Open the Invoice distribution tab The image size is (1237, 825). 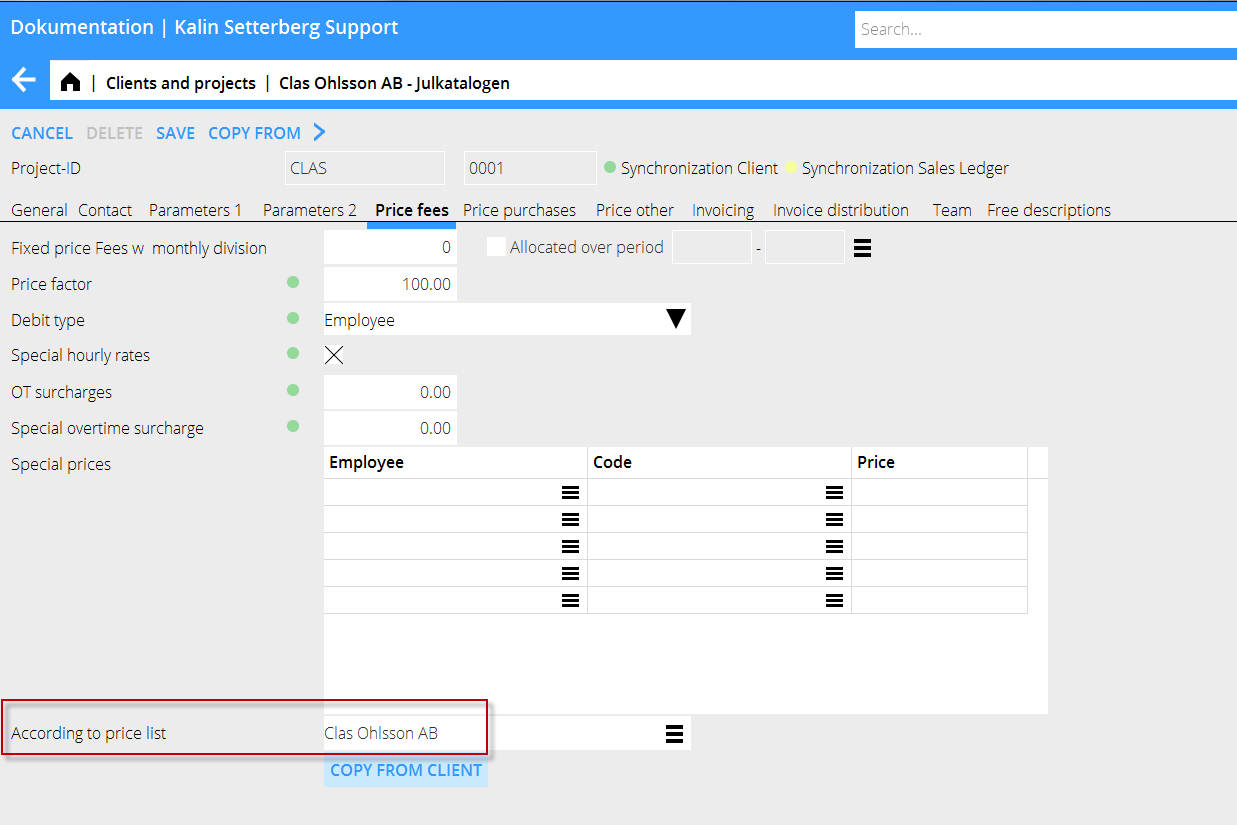[840, 210]
